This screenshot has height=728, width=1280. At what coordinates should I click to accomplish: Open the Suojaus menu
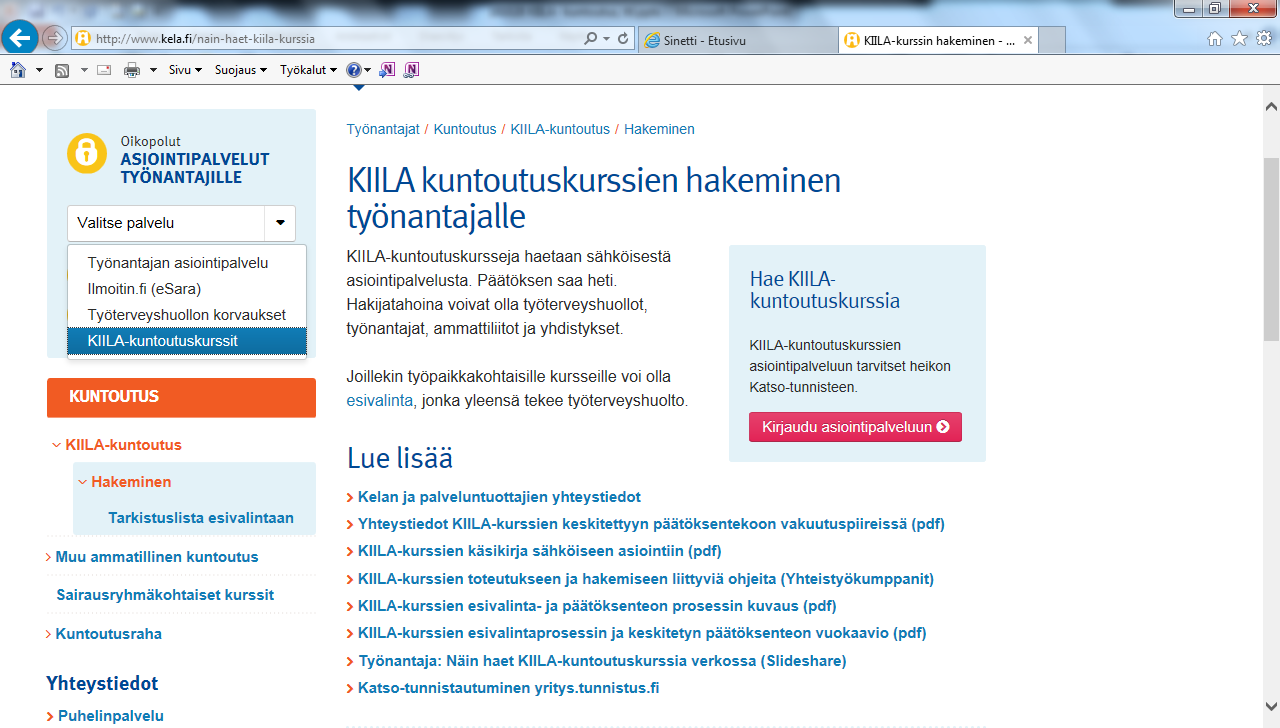click(x=241, y=70)
